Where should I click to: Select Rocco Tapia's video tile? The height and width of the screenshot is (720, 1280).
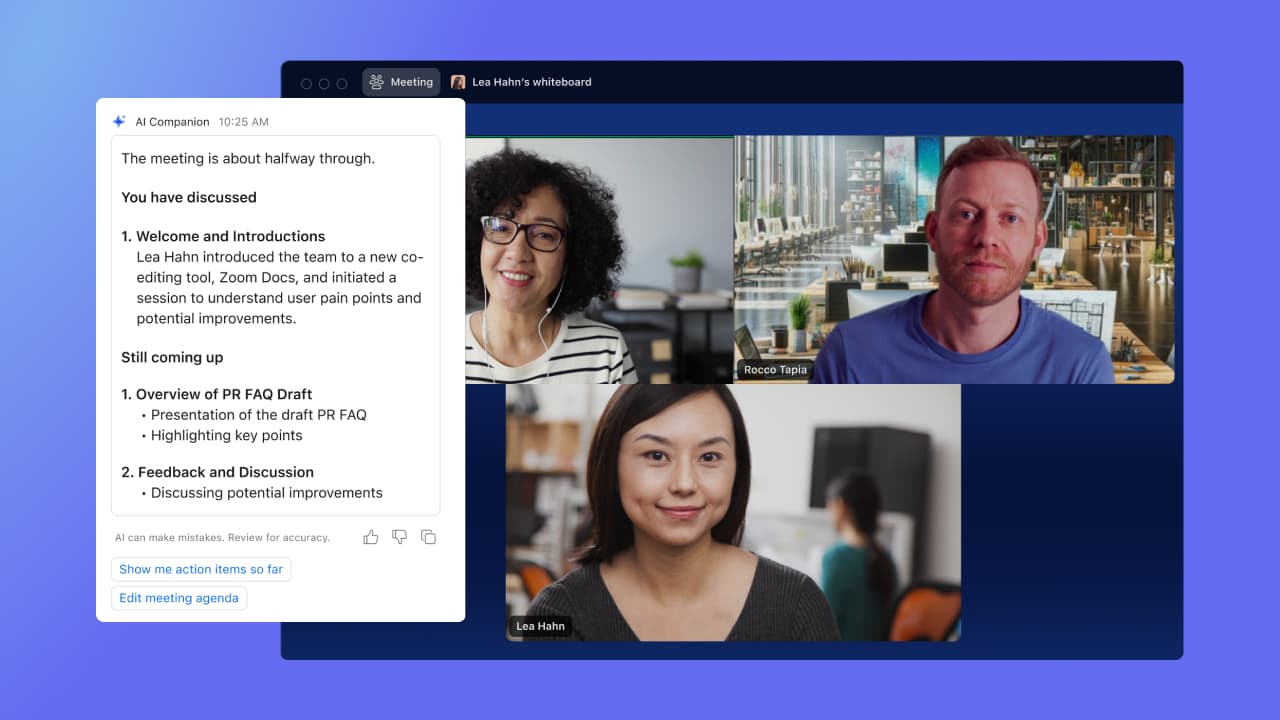pos(953,258)
